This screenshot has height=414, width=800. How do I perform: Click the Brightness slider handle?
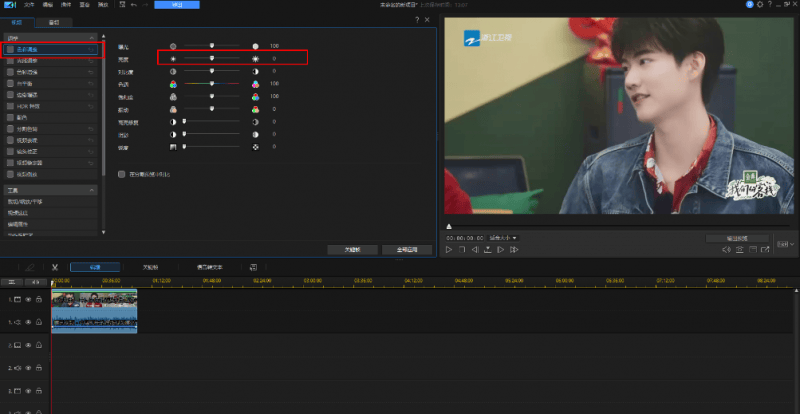(x=211, y=59)
